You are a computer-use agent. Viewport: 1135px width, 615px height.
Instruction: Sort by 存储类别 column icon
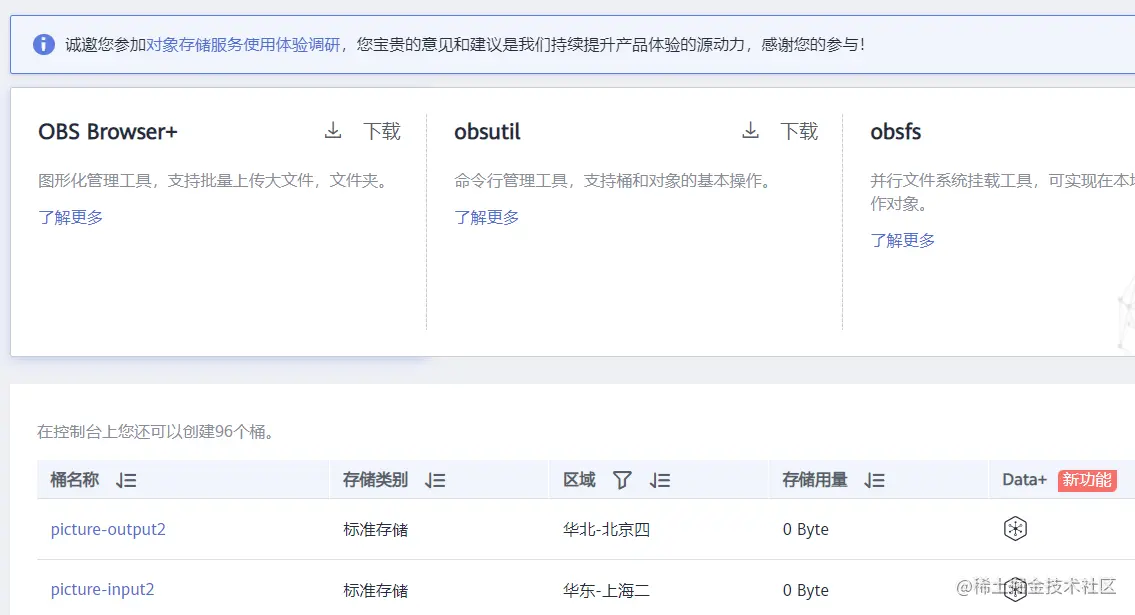(x=435, y=480)
